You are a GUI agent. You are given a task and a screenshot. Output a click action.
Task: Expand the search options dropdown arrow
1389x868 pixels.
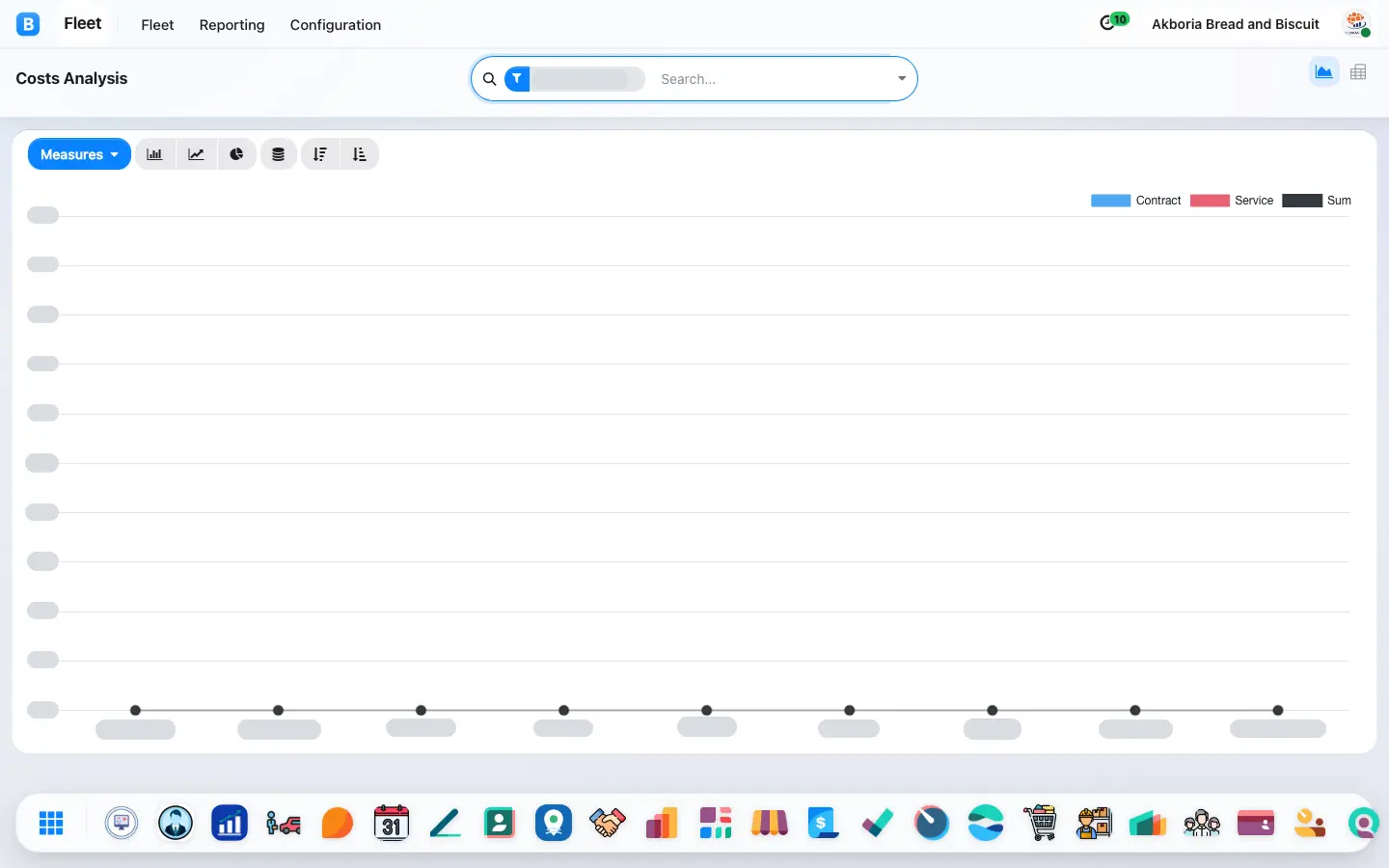[902, 79]
